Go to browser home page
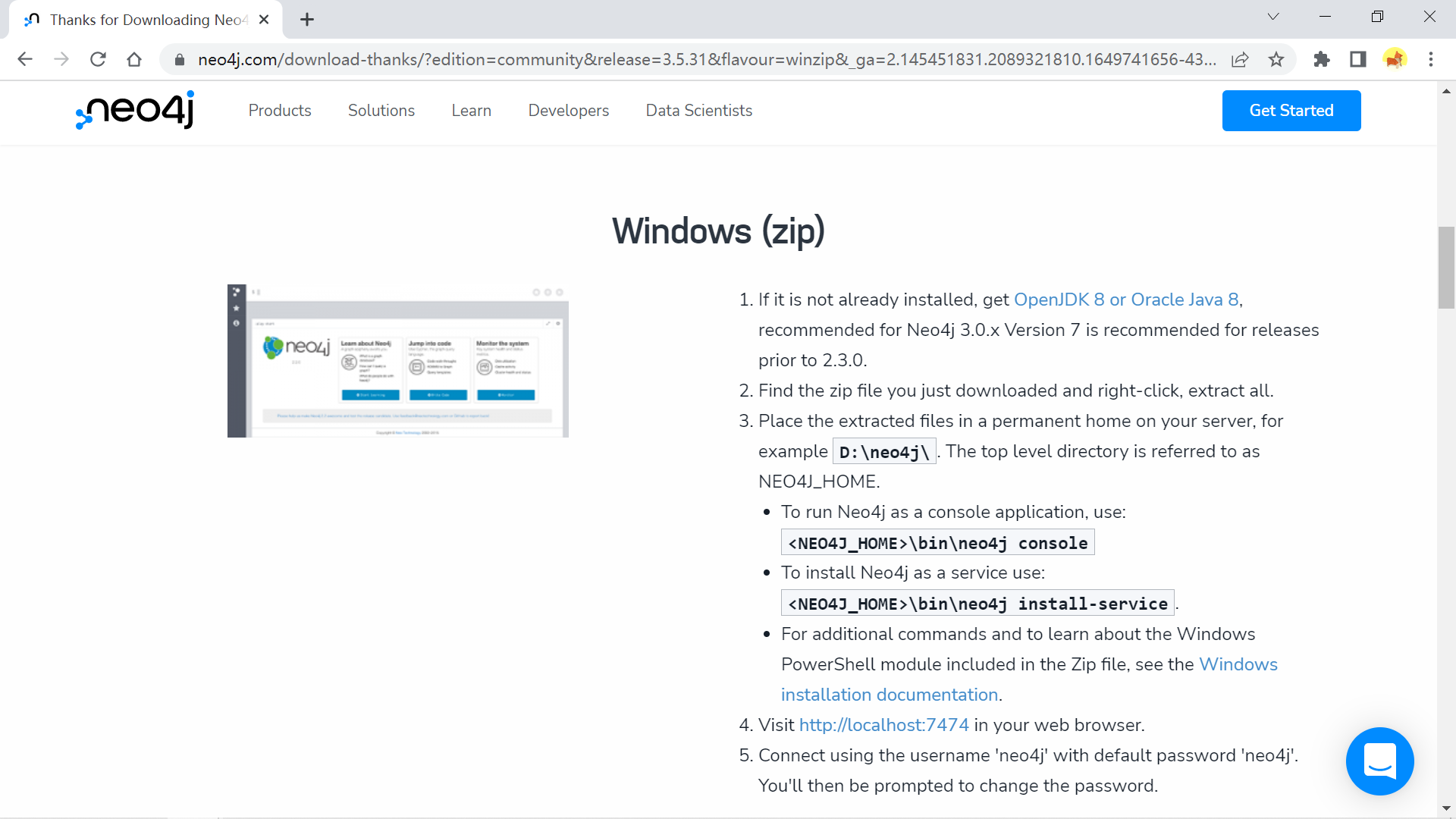Viewport: 1456px width, 819px height. coord(134,59)
